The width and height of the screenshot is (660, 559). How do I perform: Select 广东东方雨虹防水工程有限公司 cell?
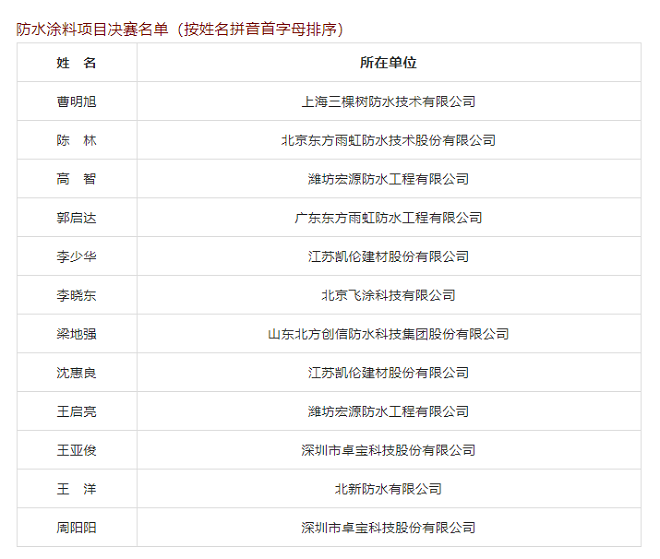388,218
